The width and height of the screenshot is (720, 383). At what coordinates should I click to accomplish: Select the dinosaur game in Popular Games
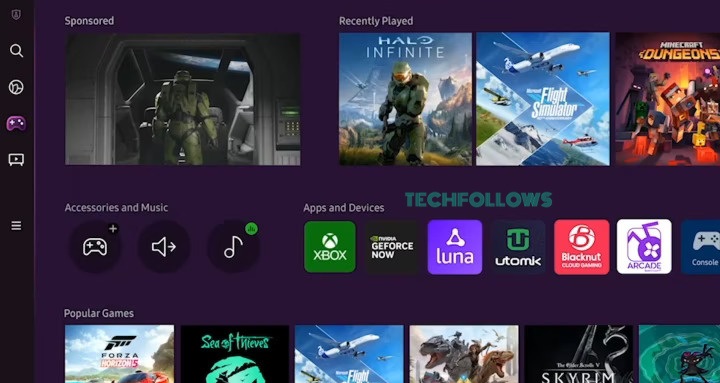tap(464, 354)
